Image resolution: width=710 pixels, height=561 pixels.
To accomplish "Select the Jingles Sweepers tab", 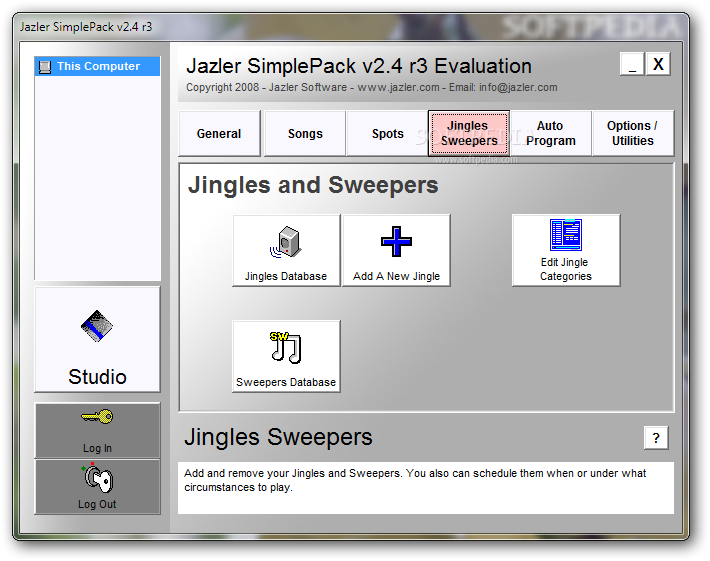I will (x=469, y=134).
